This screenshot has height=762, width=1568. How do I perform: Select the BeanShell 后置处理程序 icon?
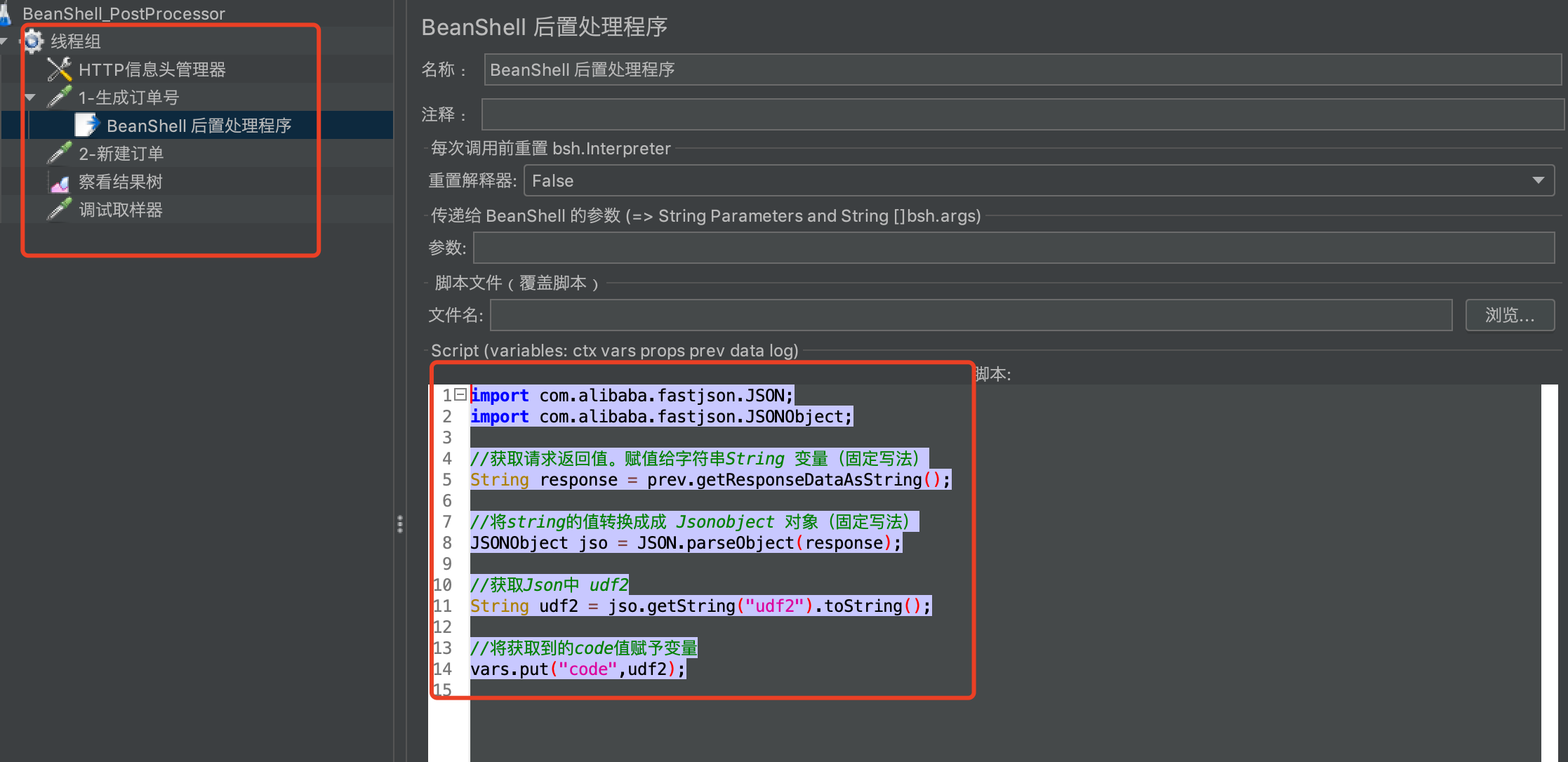tap(86, 125)
